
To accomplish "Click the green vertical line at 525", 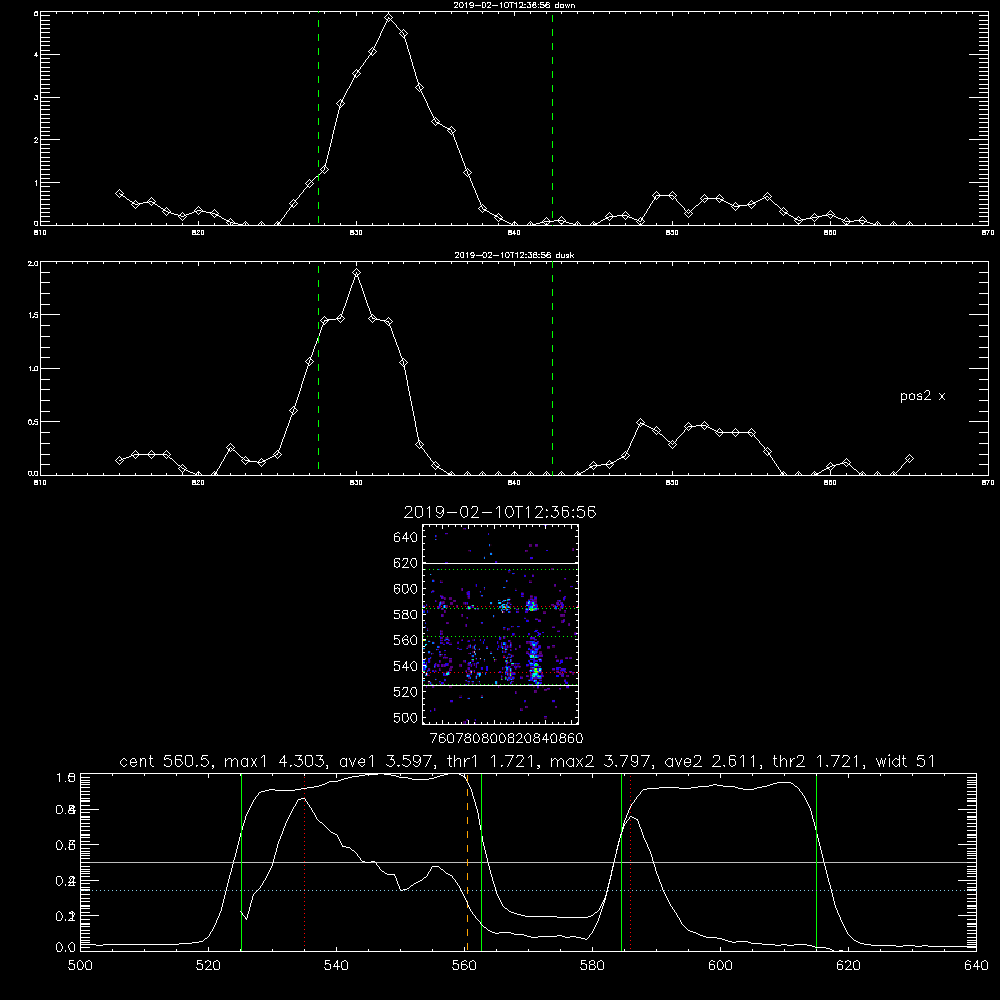I will click(x=241, y=862).
